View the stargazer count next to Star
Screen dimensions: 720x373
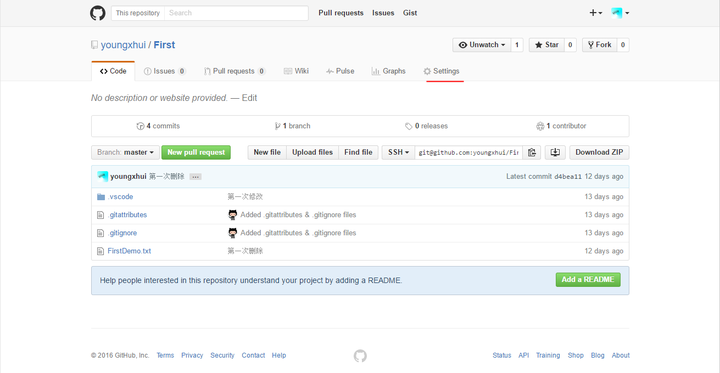tap(570, 45)
